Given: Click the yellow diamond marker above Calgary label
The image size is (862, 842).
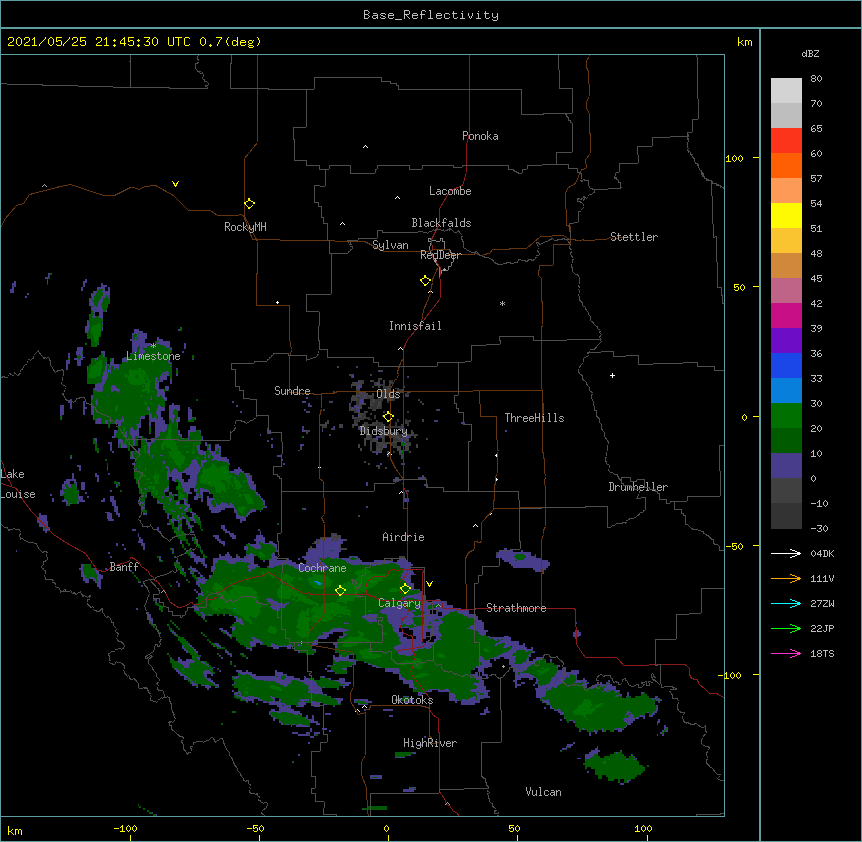Looking at the screenshot, I should pyautogui.click(x=405, y=589).
